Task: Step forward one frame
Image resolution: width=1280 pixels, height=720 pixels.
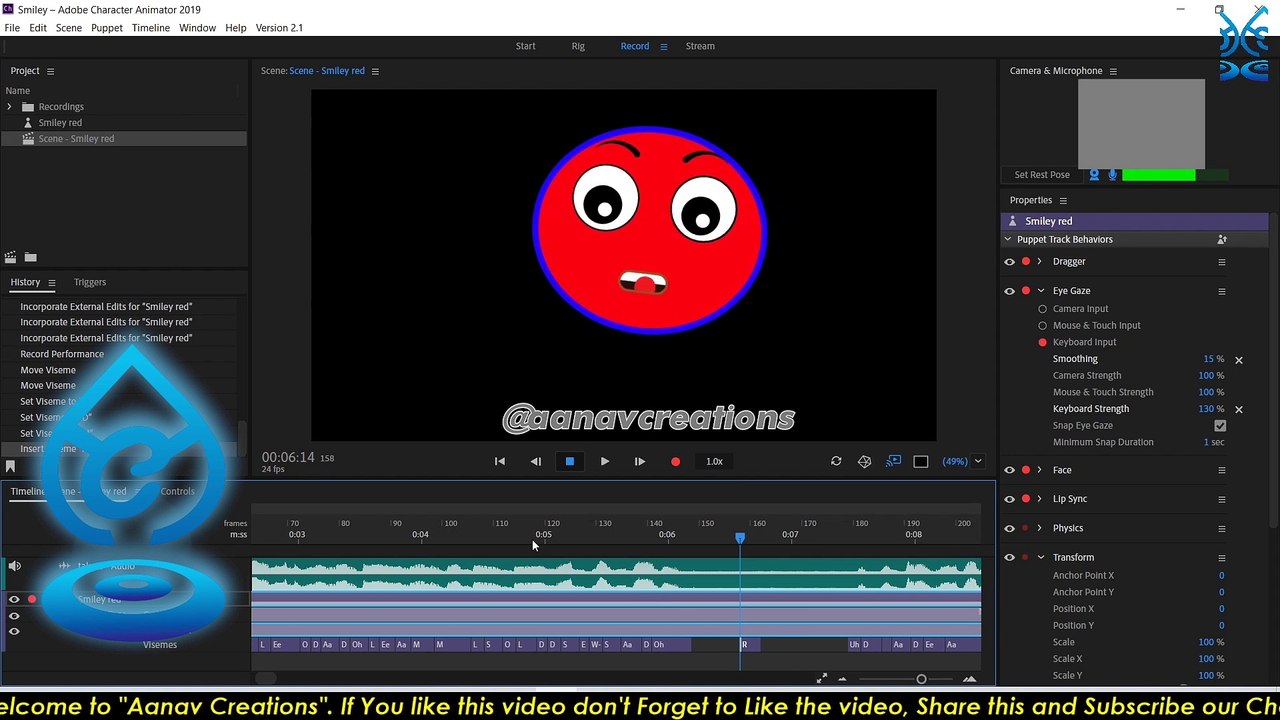Action: [639, 461]
